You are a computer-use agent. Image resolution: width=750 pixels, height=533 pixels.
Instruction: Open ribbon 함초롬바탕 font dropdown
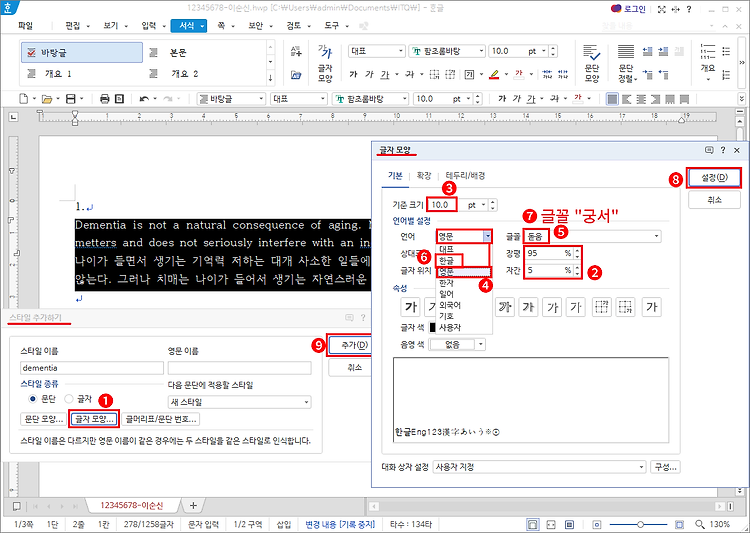coord(481,51)
